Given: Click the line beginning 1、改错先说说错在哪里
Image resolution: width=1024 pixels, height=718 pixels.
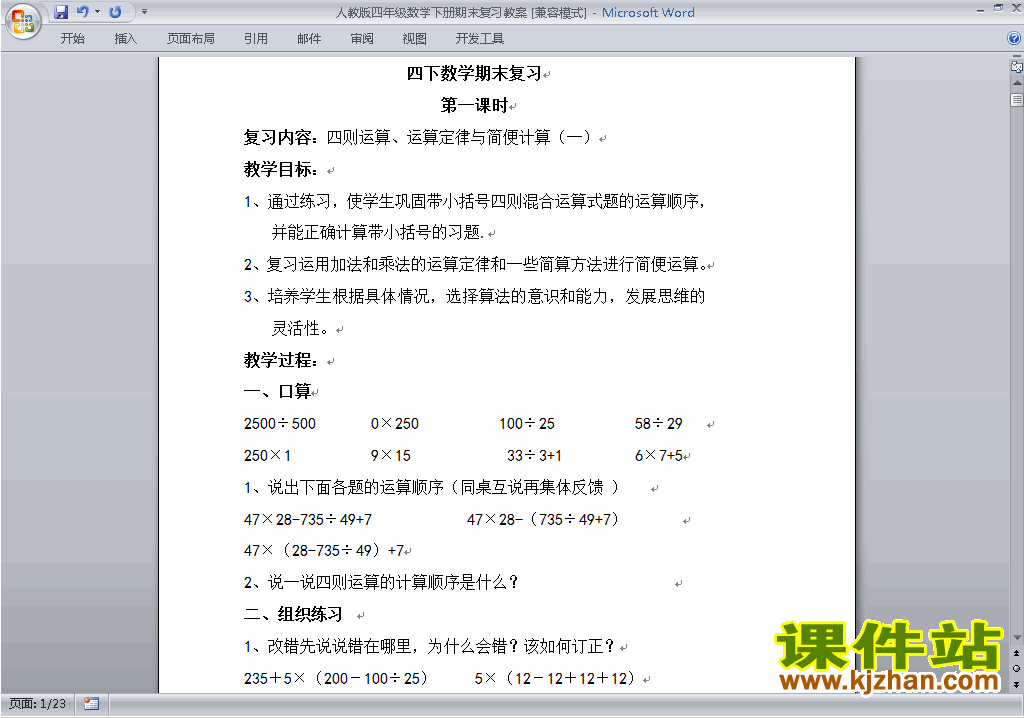Looking at the screenshot, I should tap(429, 646).
